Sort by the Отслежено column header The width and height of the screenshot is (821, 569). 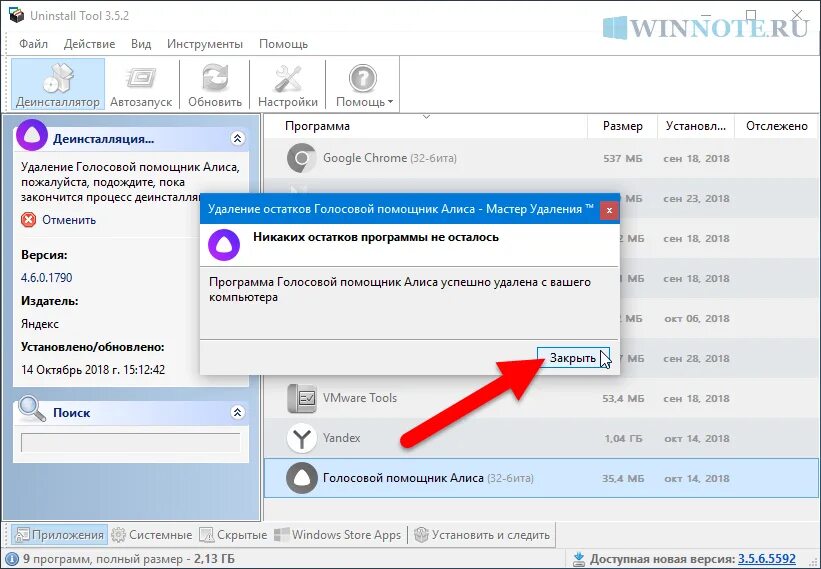[x=777, y=126]
